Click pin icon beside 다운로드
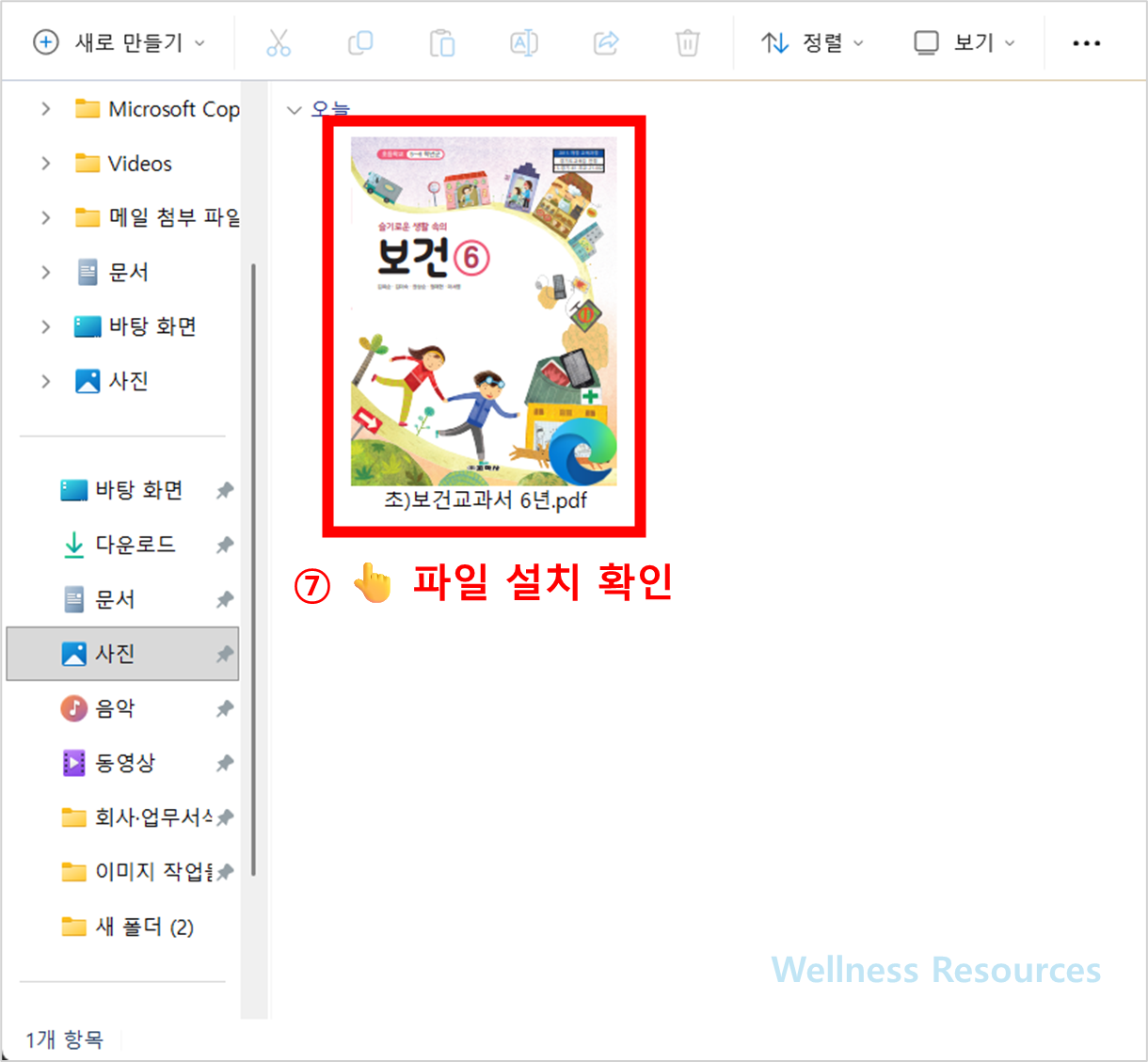Screen dimensions: 1148x1062 click(x=225, y=545)
